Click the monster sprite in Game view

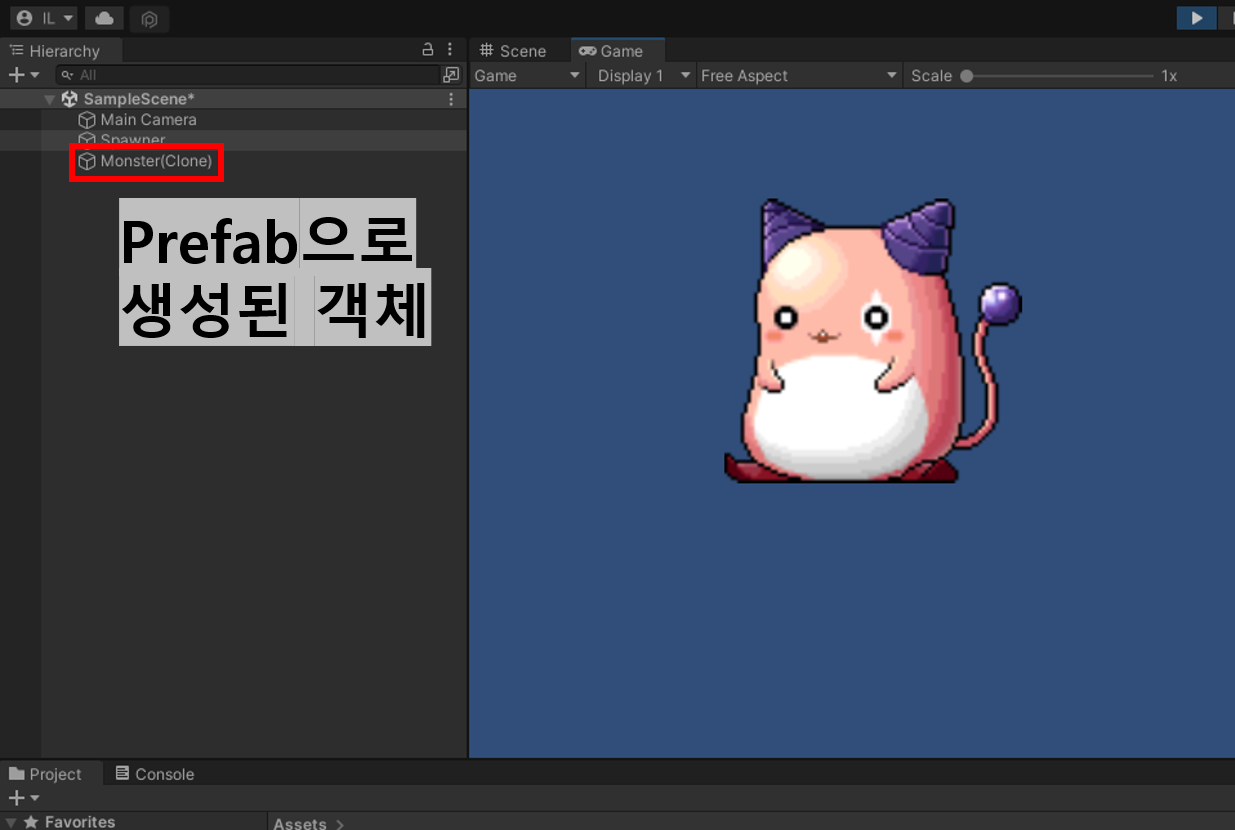[872, 342]
